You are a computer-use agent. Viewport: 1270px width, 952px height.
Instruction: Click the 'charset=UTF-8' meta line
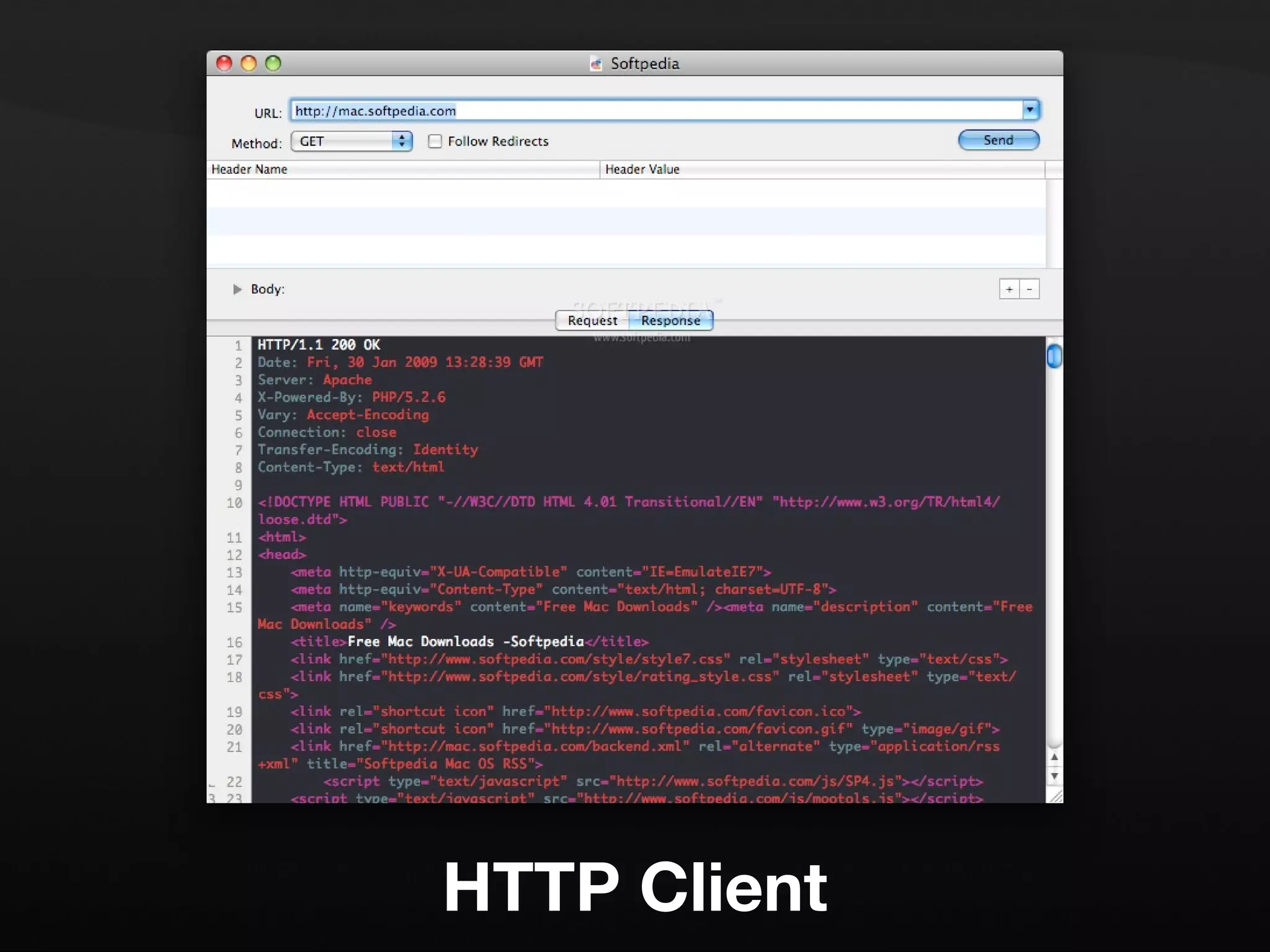(x=563, y=589)
